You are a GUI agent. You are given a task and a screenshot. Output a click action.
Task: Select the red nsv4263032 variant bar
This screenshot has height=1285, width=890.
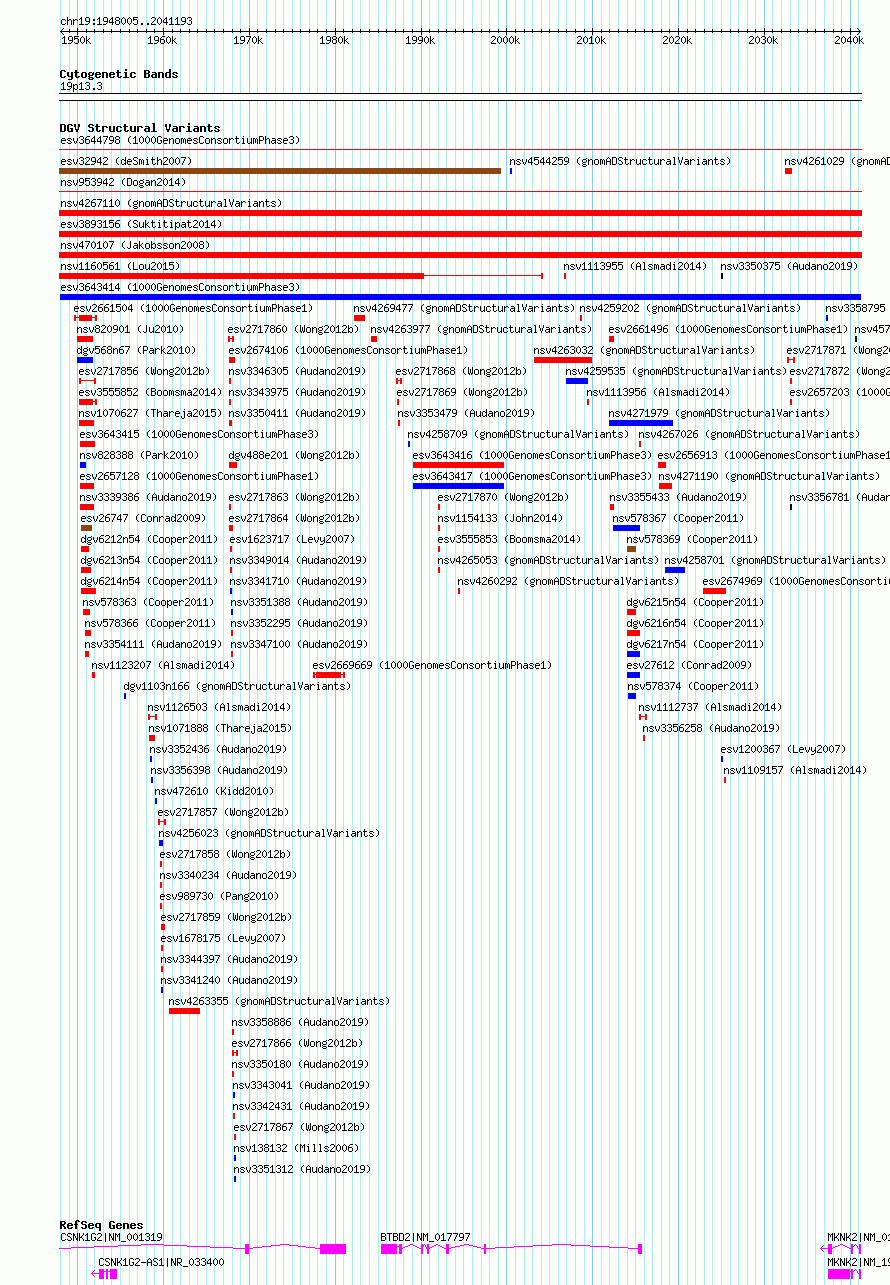tap(563, 360)
